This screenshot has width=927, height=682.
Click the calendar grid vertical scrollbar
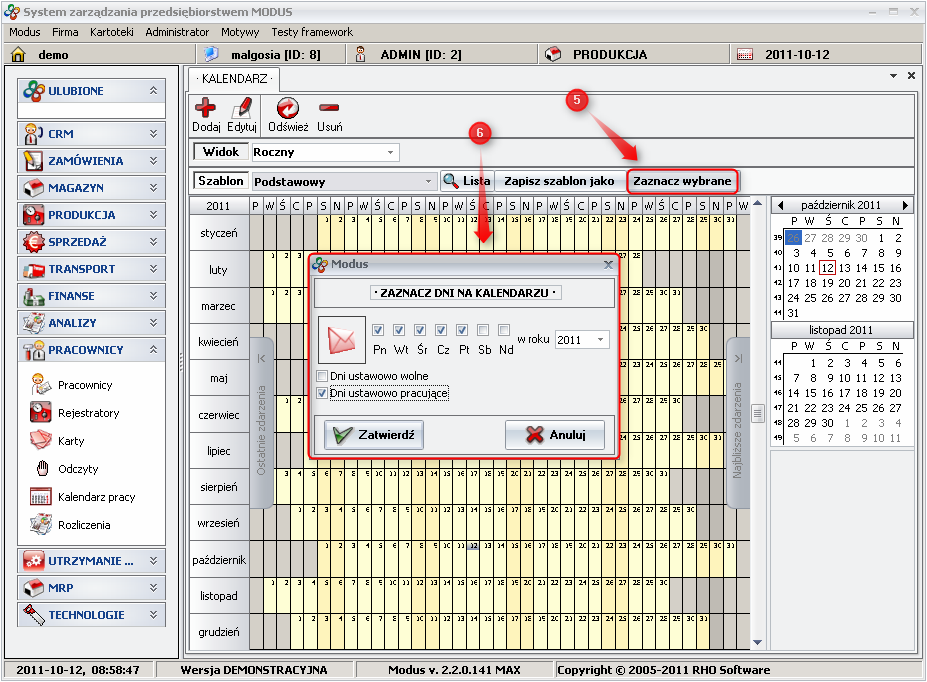[x=757, y=411]
